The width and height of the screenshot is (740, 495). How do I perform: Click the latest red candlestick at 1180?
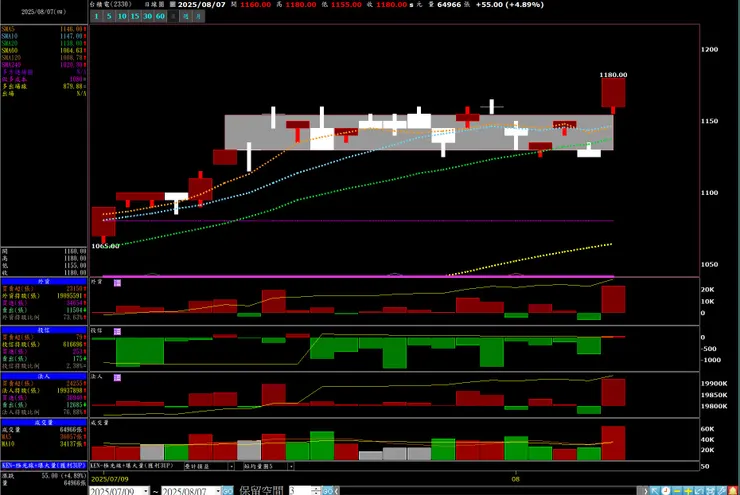click(x=613, y=92)
